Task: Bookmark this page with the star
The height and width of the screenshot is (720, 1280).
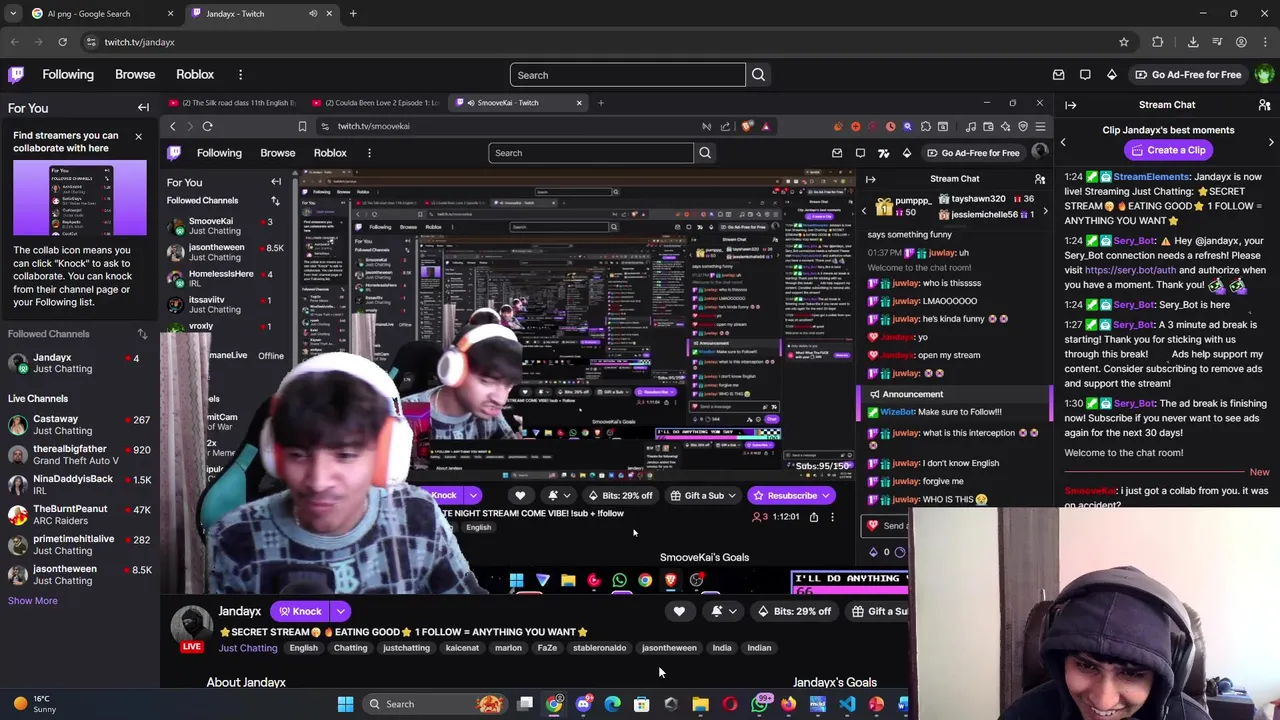Action: [1124, 42]
